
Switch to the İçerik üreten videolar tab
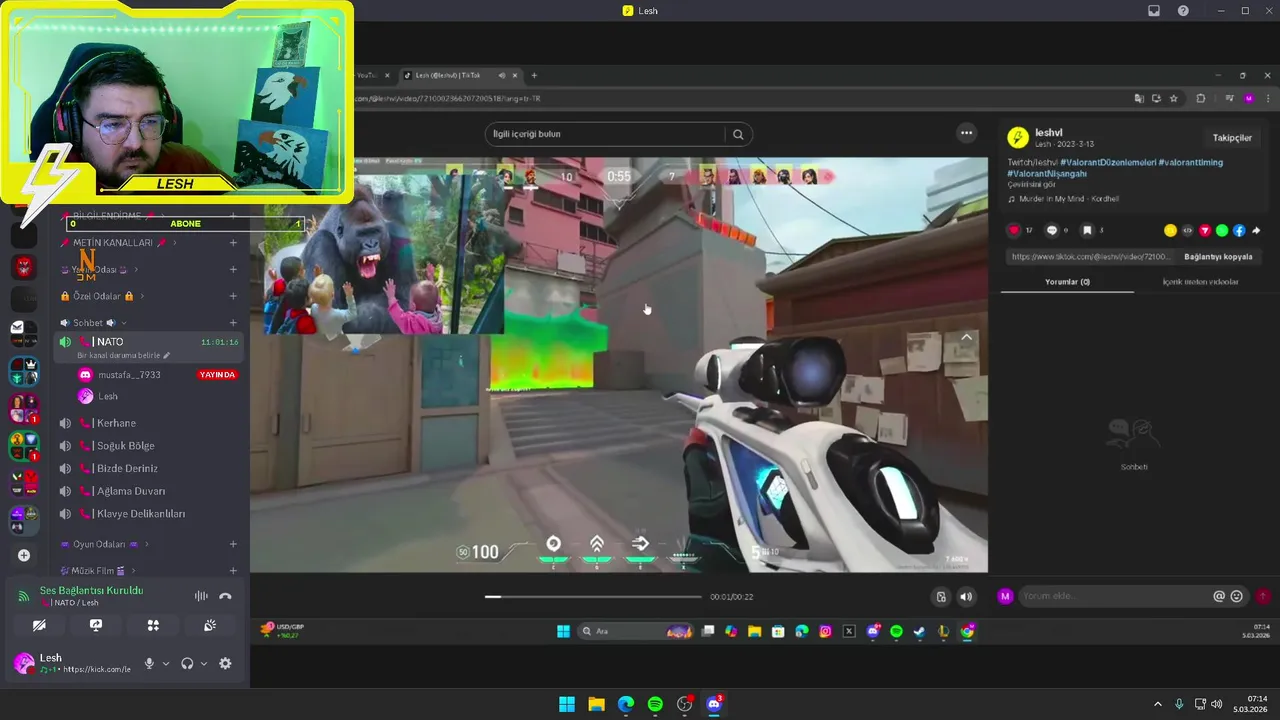pyautogui.click(x=1200, y=282)
